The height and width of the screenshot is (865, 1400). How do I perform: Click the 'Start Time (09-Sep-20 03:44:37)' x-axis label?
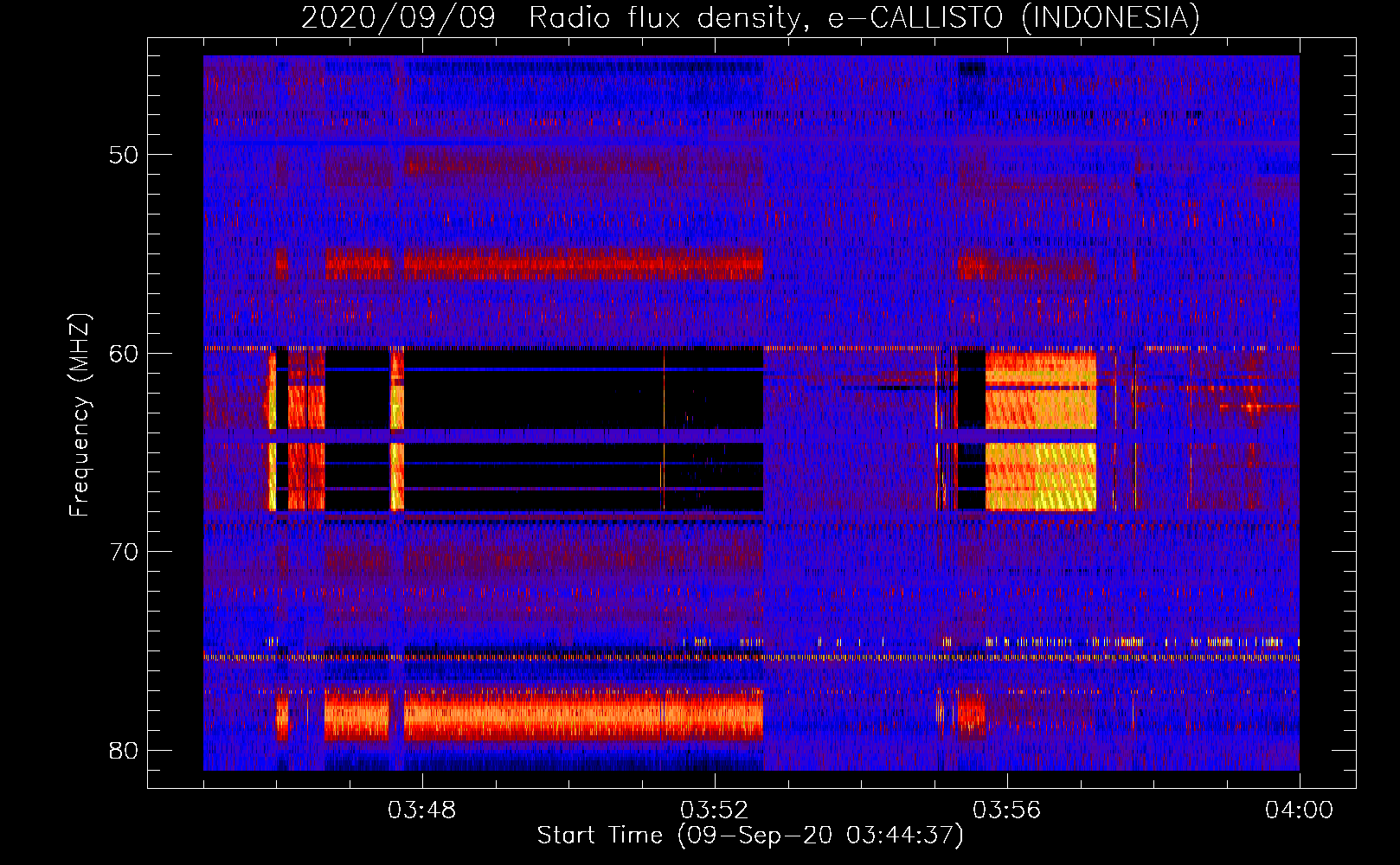[x=750, y=835]
